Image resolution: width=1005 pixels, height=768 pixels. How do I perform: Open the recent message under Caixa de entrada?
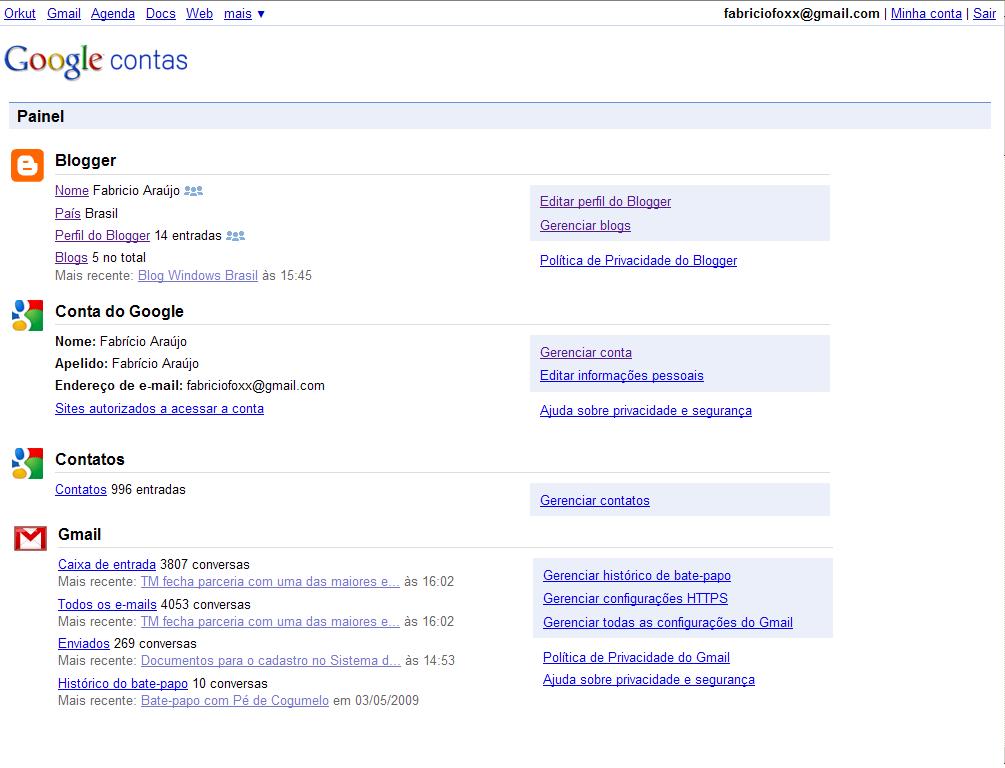pos(270,582)
